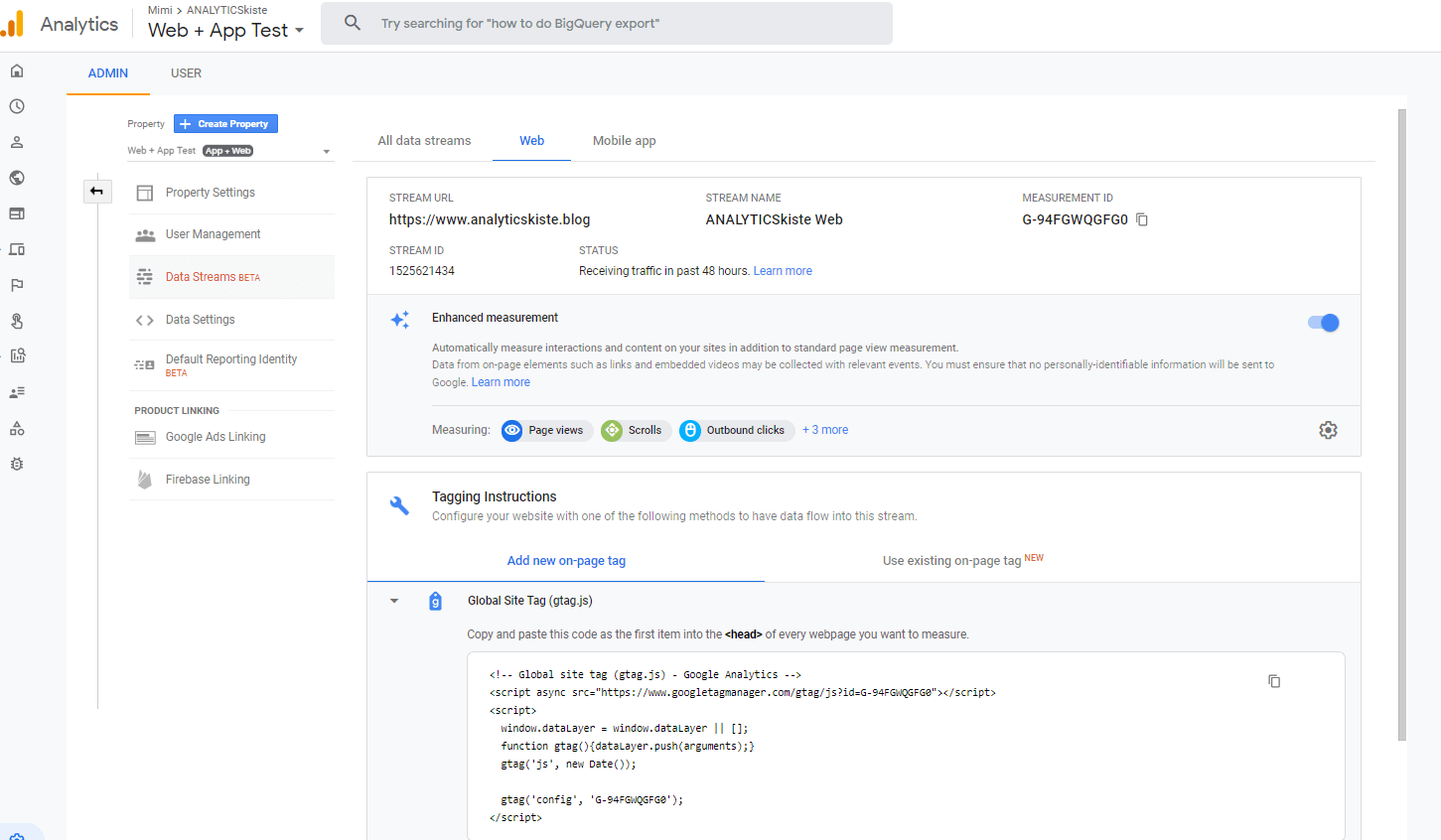Click the flag icon in left sidebar
This screenshot has width=1441, height=840.
point(17,285)
